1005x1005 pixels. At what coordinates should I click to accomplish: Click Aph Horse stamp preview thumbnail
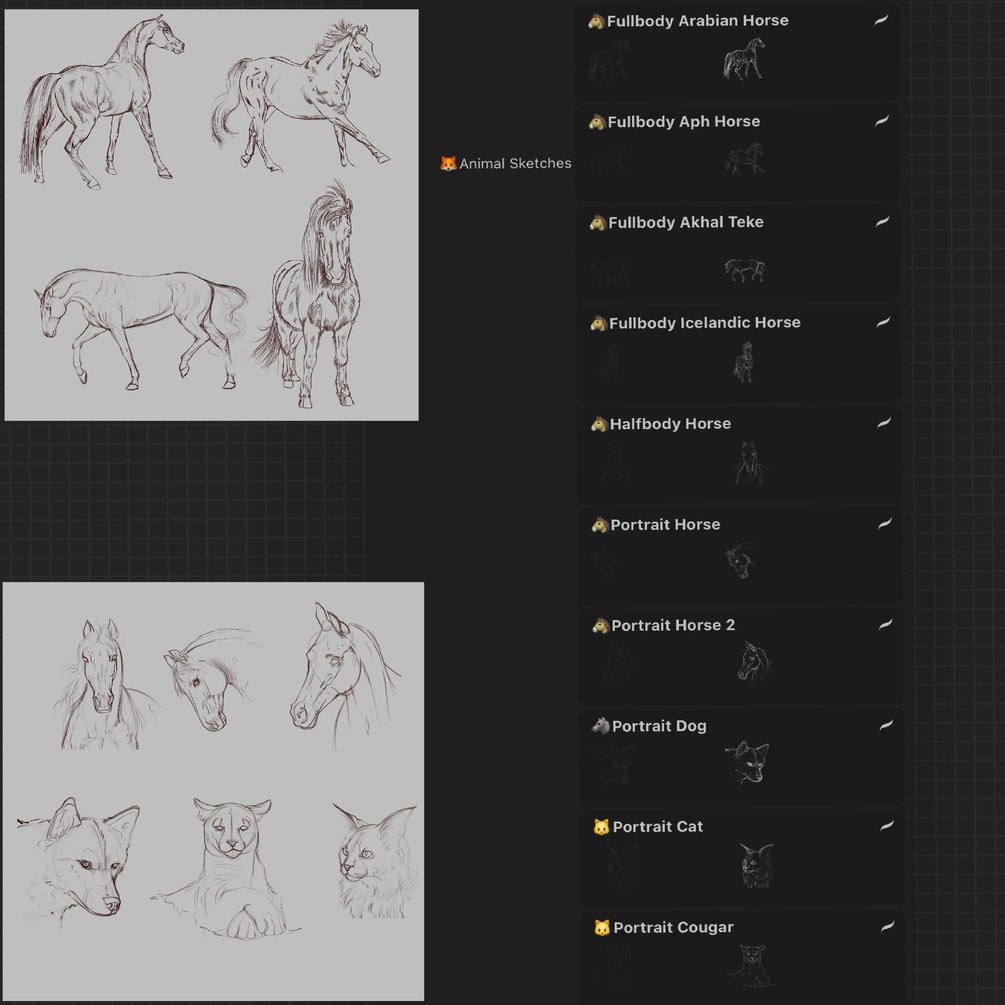click(x=745, y=158)
